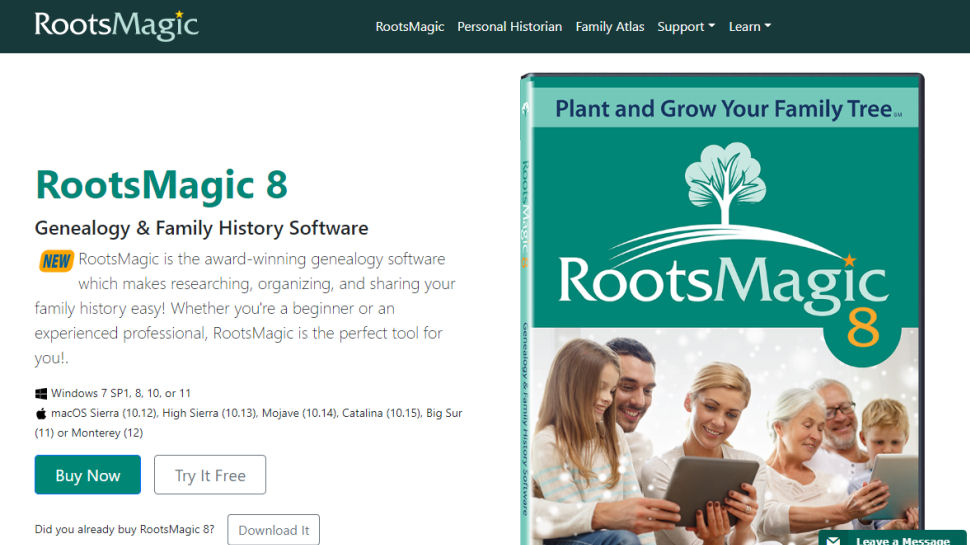Open the Leave a Message chat widget
The image size is (970, 545).
pyautogui.click(x=892, y=538)
